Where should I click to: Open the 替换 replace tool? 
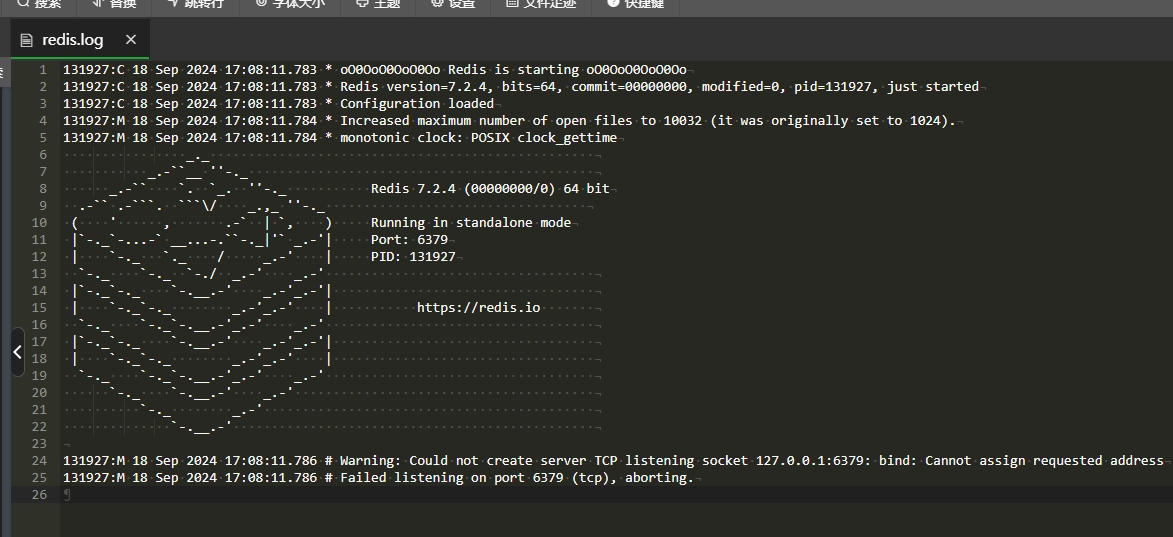[x=114, y=4]
